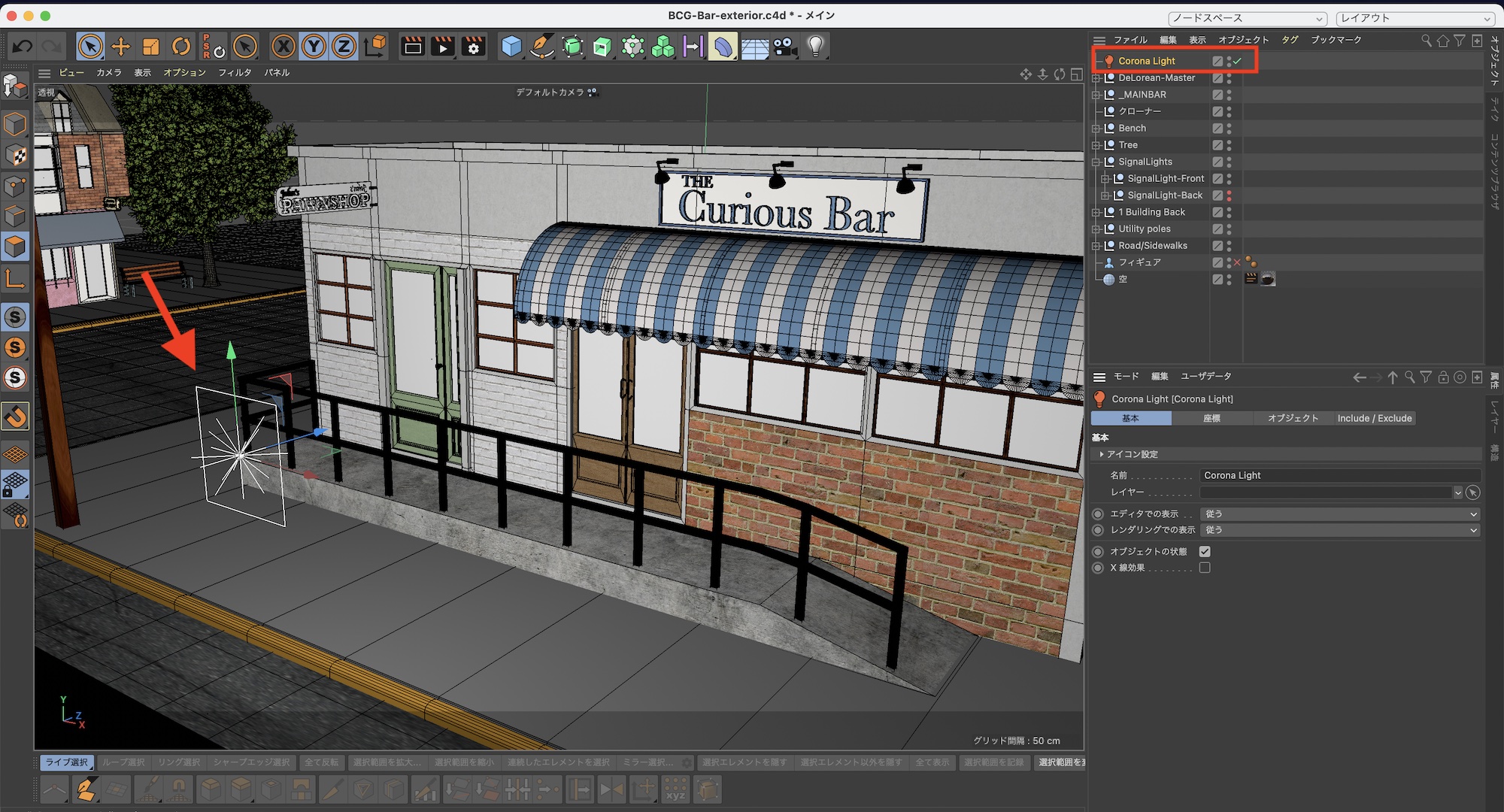Open the ノードスペース dropdown
This screenshot has height=812, width=1504.
coord(1247,18)
